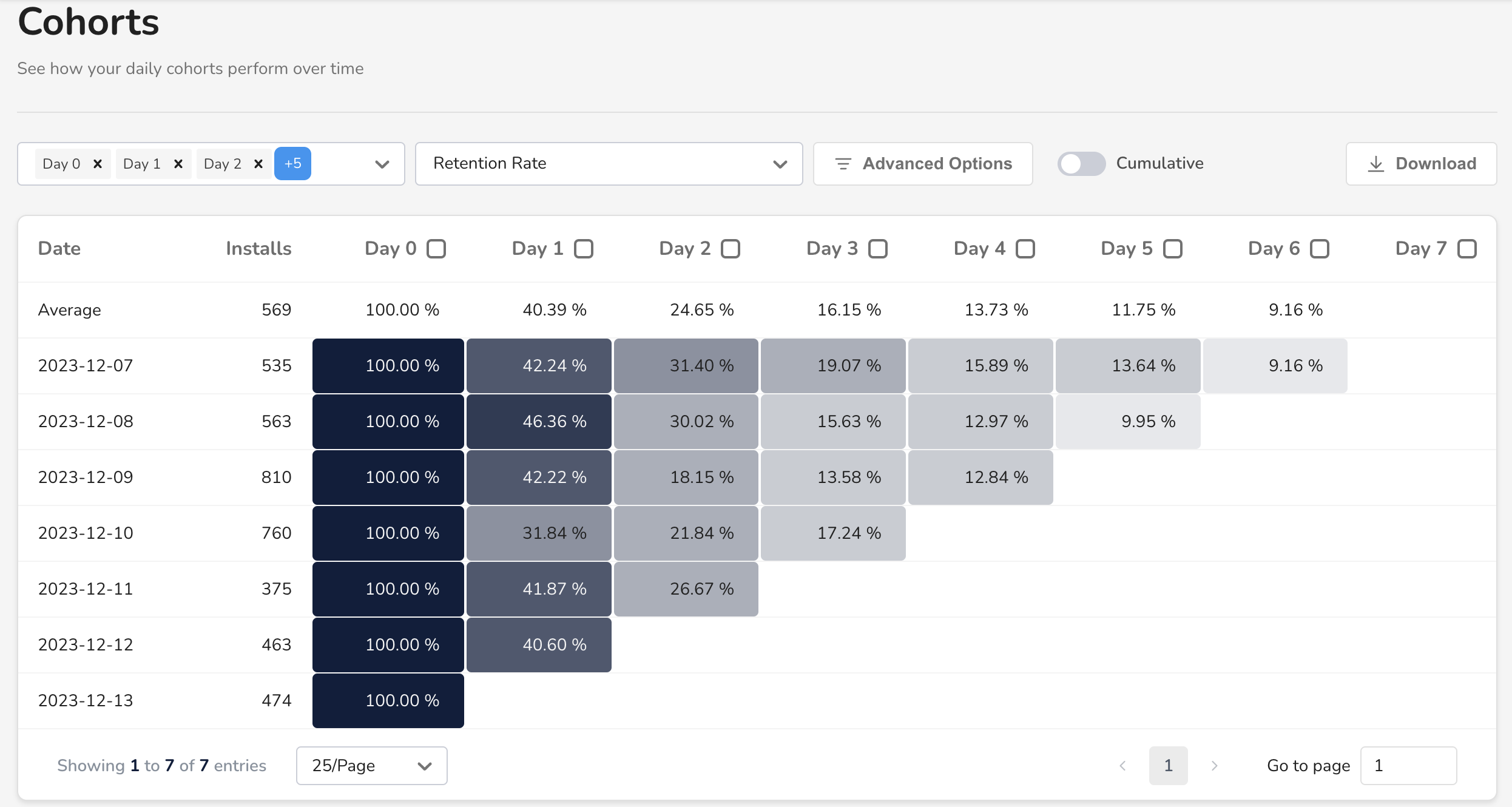This screenshot has height=807, width=1512.
Task: Focus the Go to page input
Action: [x=1408, y=766]
